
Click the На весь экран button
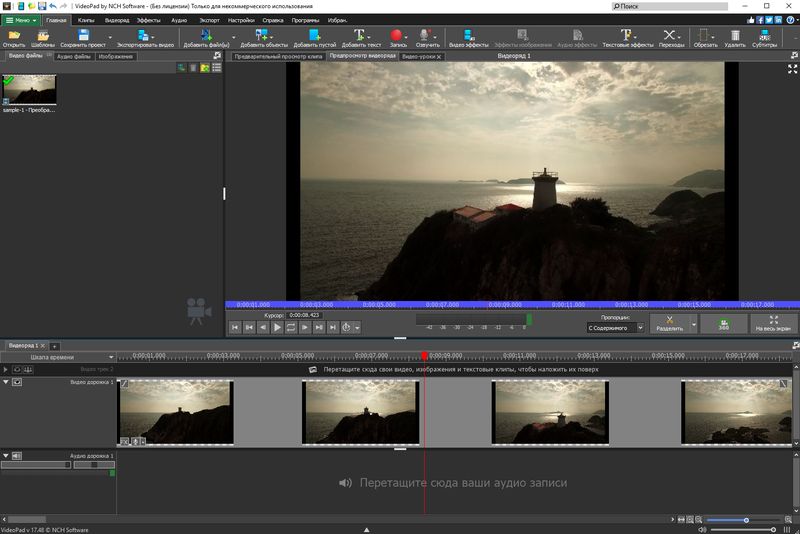coord(776,323)
